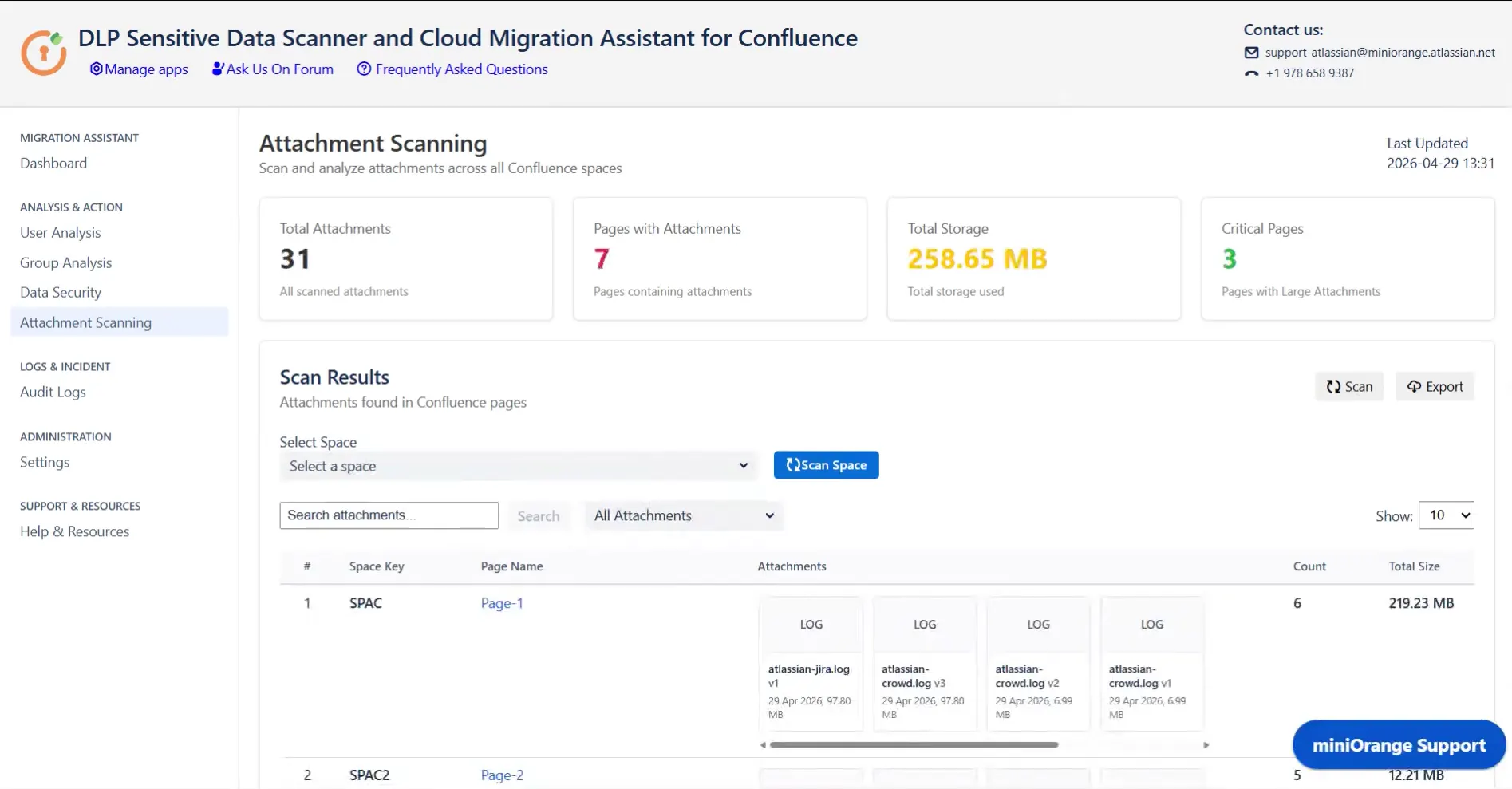1512x789 pixels.
Task: Open Settings in the sidebar
Action: pyautogui.click(x=45, y=463)
